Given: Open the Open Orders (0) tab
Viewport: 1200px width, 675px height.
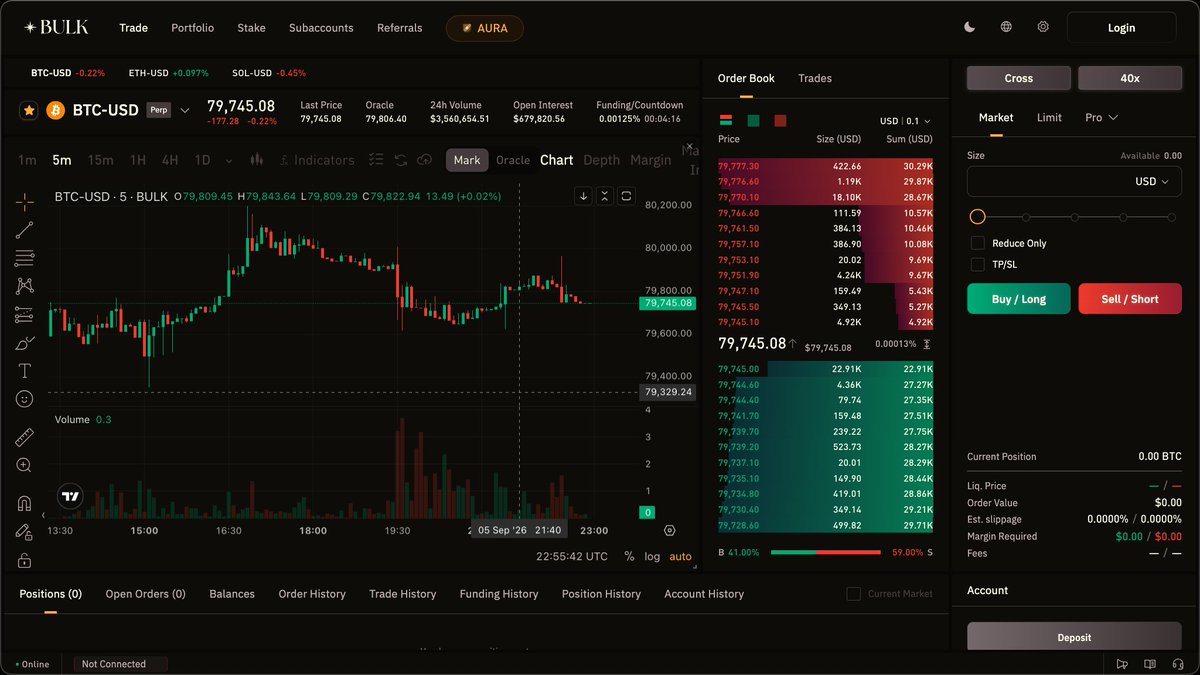Looking at the screenshot, I should pyautogui.click(x=145, y=594).
